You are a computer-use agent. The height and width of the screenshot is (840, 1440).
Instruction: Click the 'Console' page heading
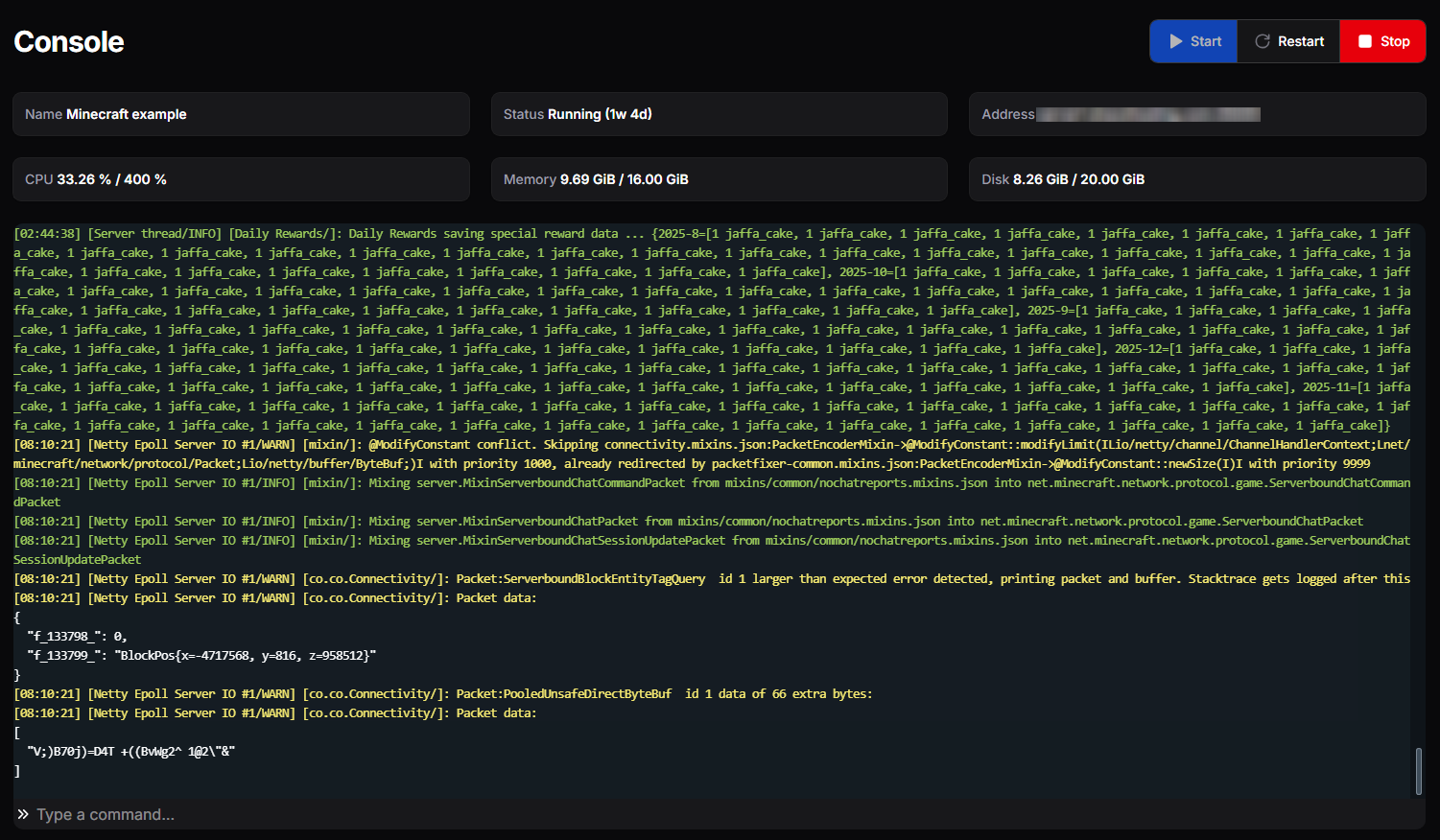[x=69, y=41]
